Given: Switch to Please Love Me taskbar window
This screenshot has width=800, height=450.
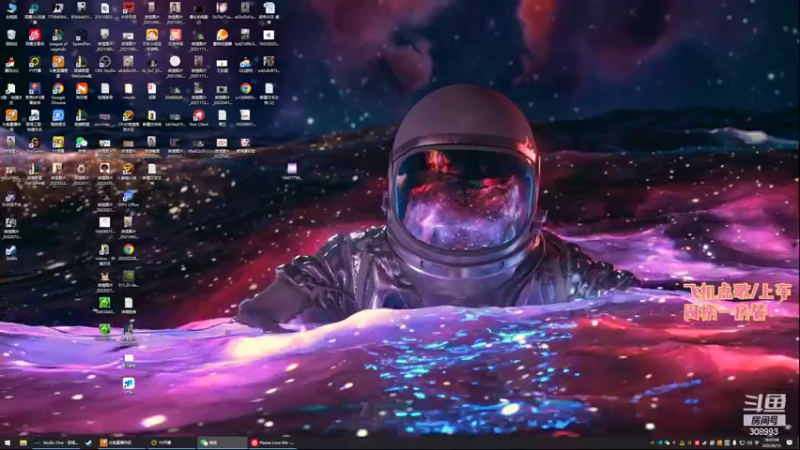Looking at the screenshot, I should [x=273, y=442].
